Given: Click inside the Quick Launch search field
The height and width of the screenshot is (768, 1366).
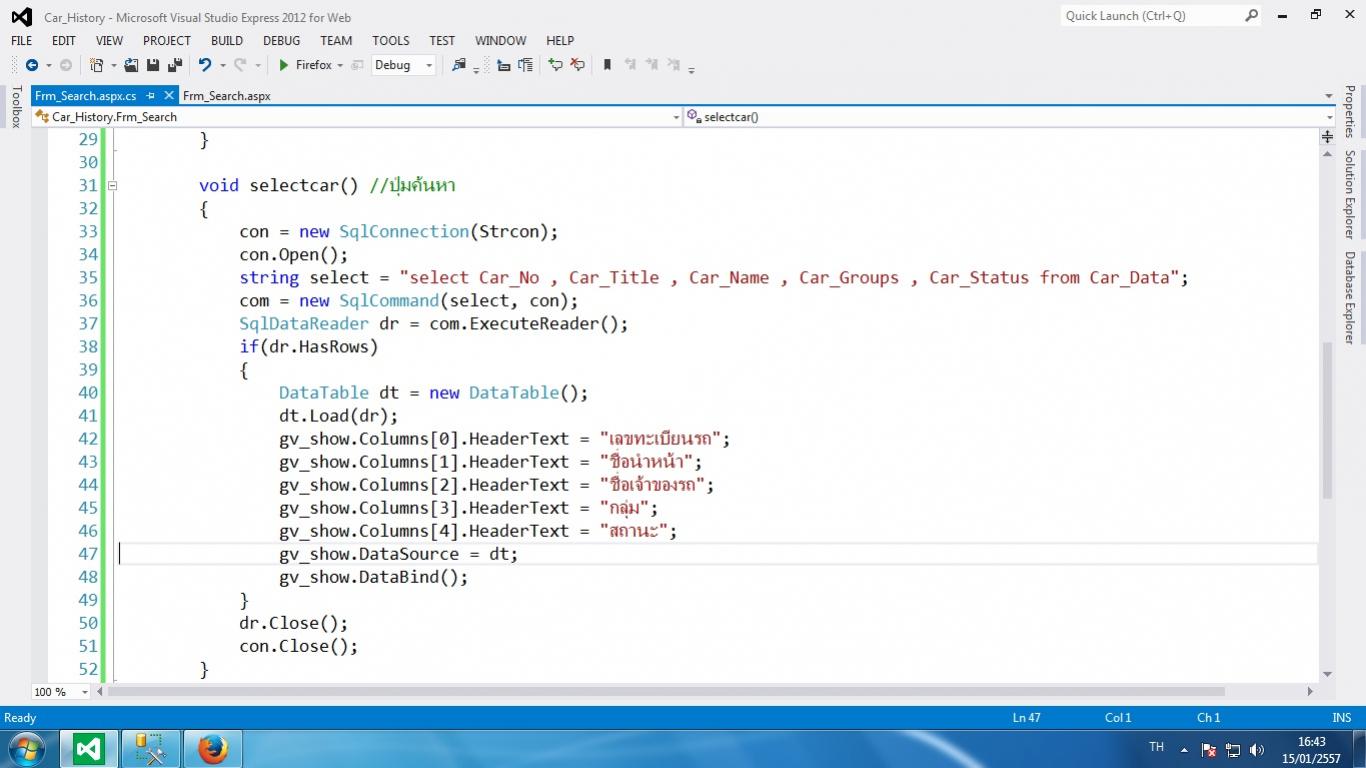Looking at the screenshot, I should [1150, 16].
